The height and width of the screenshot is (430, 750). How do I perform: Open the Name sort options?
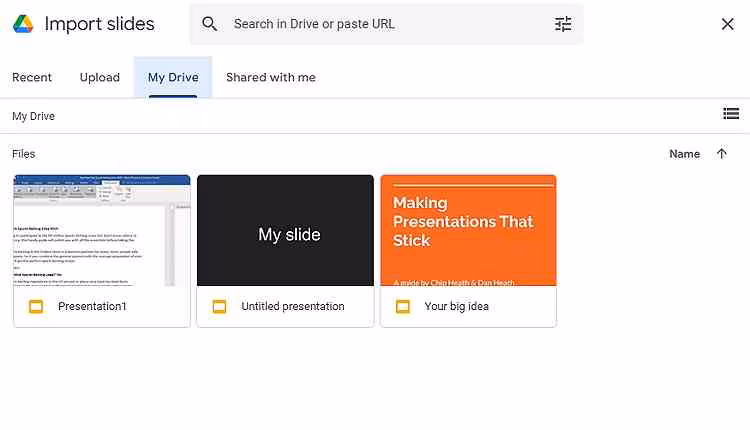(x=684, y=154)
